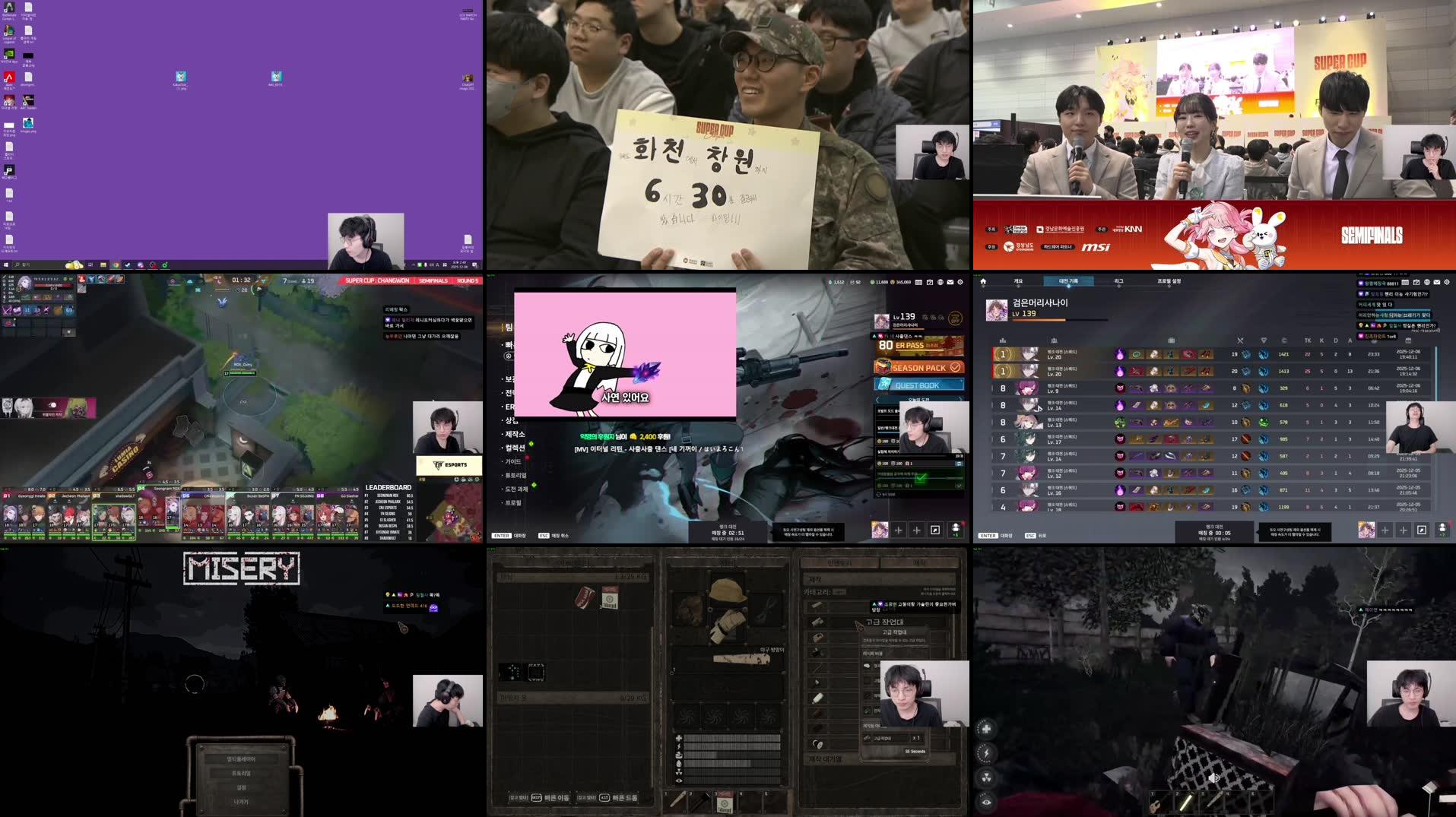The image size is (1456, 817).
Task: Click the home icon on the match record page
Action: [983, 280]
